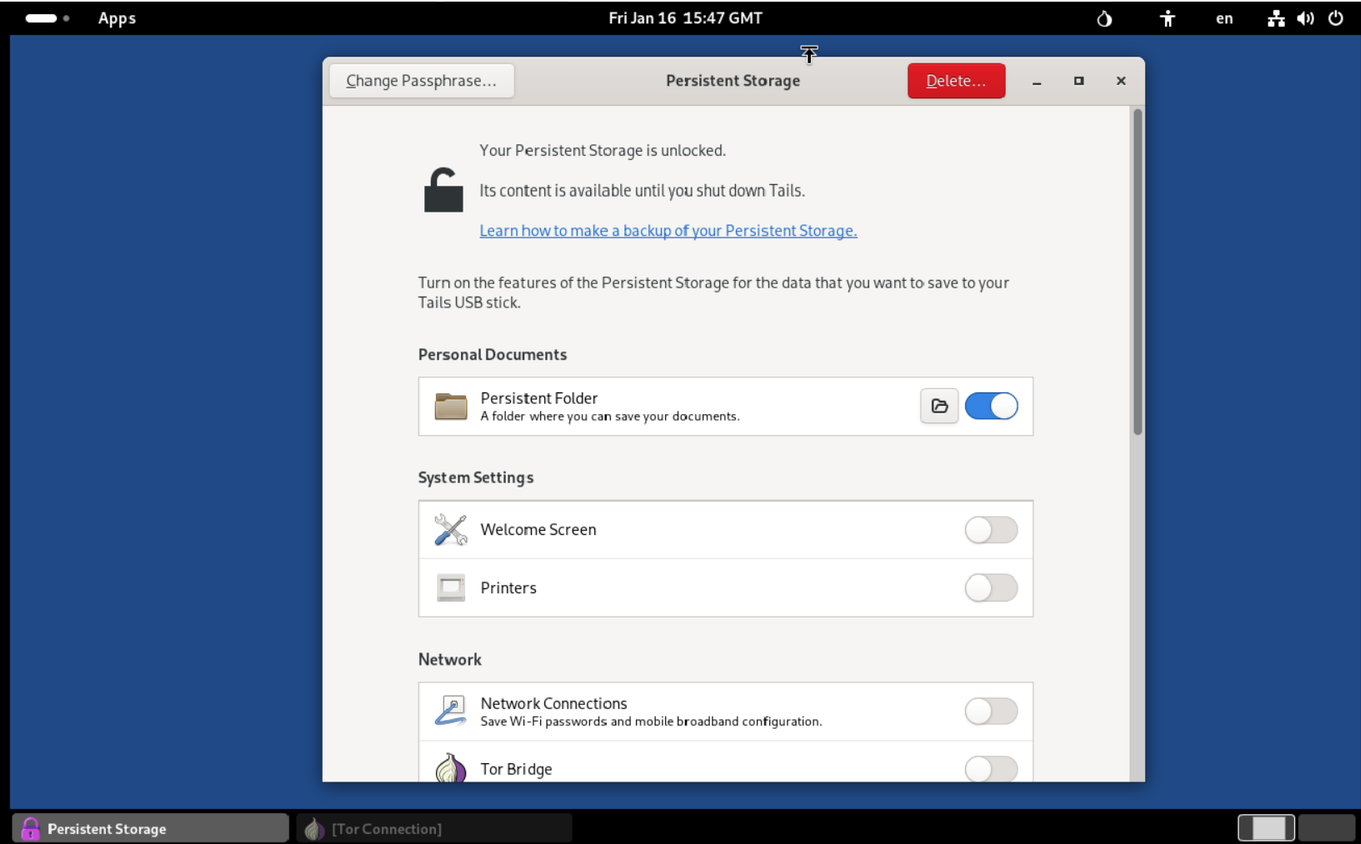
Task: Click Tor Connection onion icon in taskbar
Action: [314, 828]
